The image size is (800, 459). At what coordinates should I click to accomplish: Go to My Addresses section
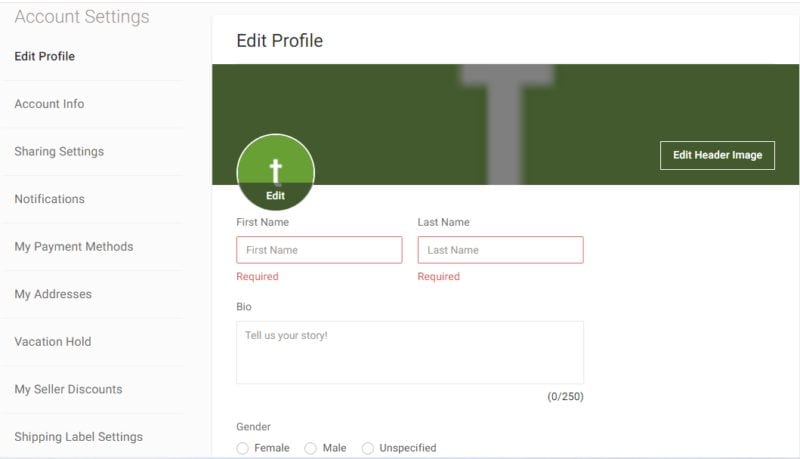53,294
